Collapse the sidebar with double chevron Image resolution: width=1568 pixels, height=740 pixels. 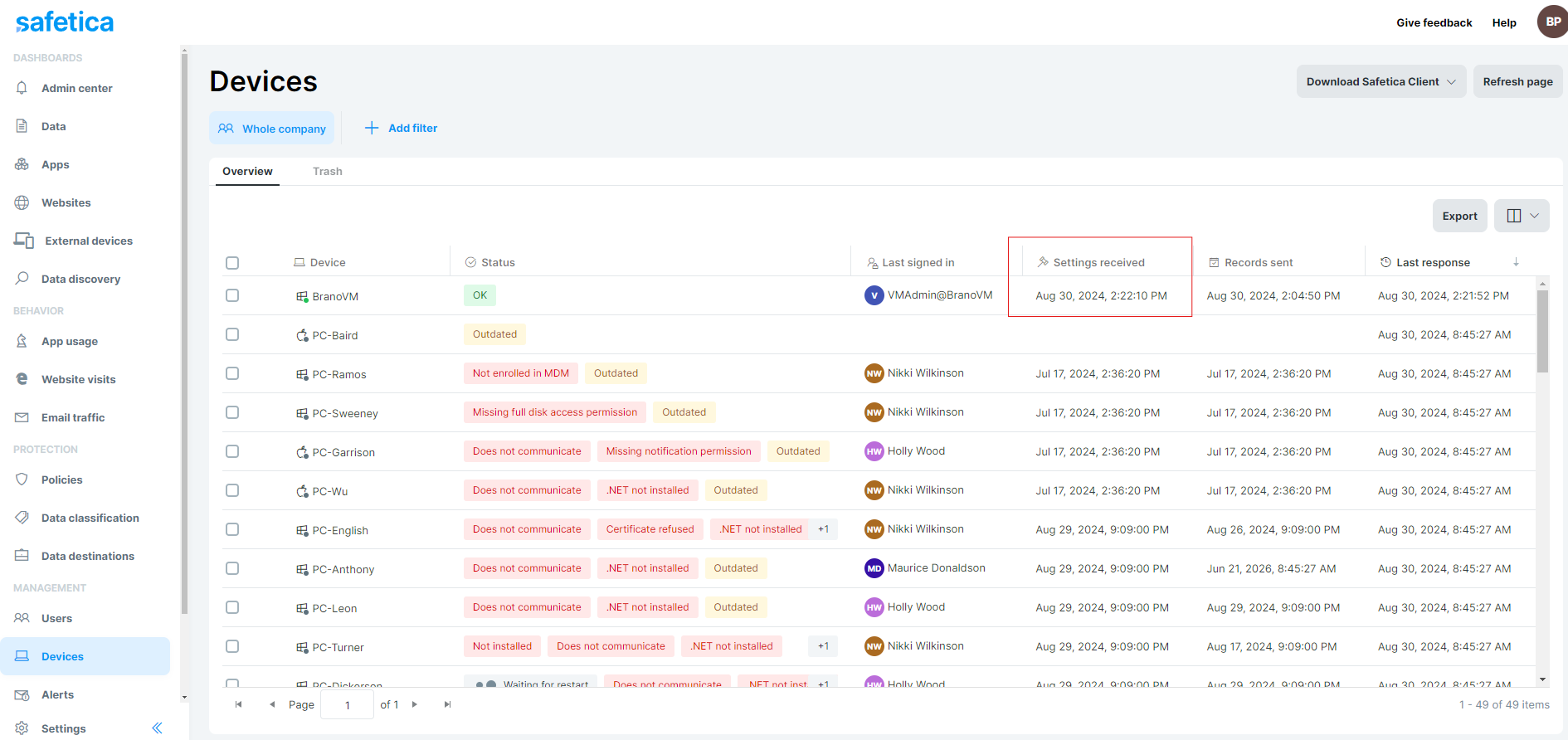coord(157,728)
